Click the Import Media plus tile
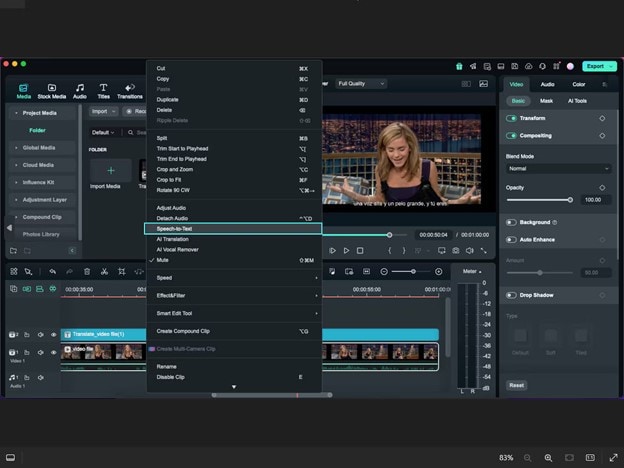This screenshot has width=624, height=468. 111,170
